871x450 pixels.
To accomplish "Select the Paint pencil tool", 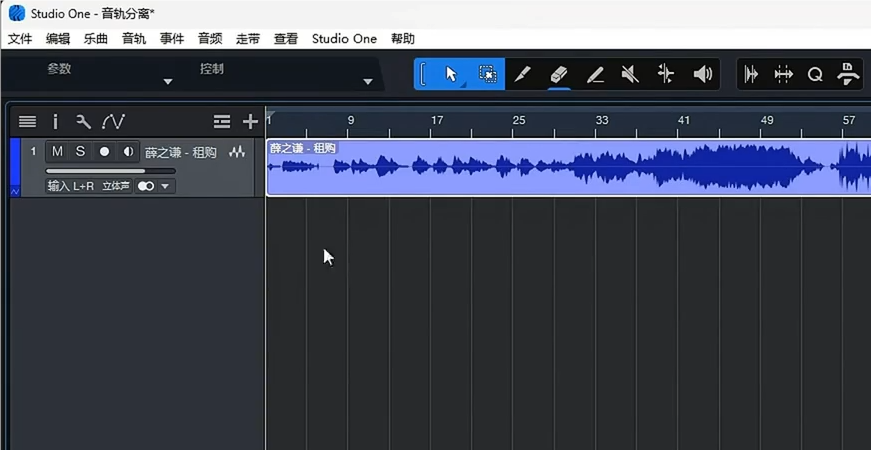I will point(595,74).
